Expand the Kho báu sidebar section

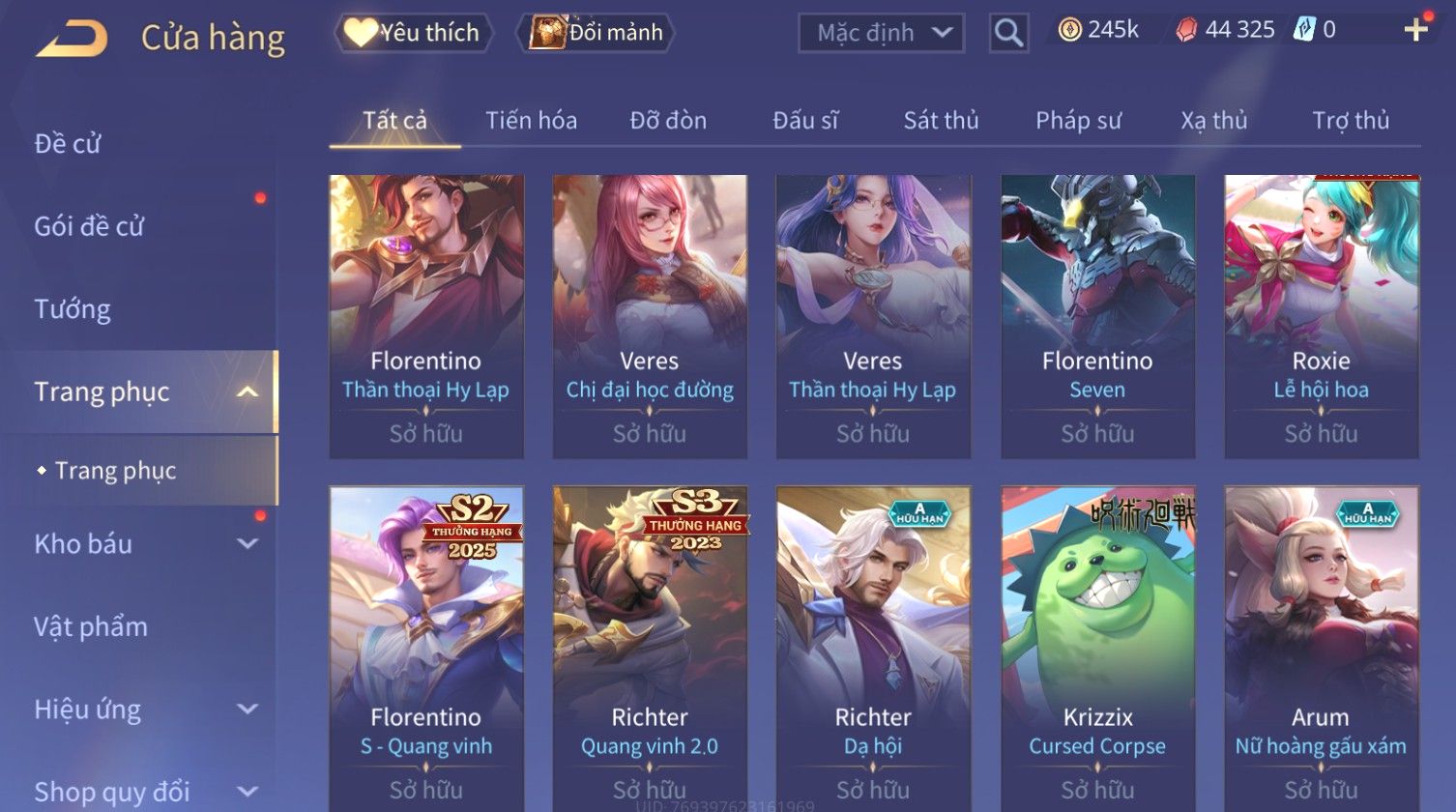pyautogui.click(x=248, y=544)
